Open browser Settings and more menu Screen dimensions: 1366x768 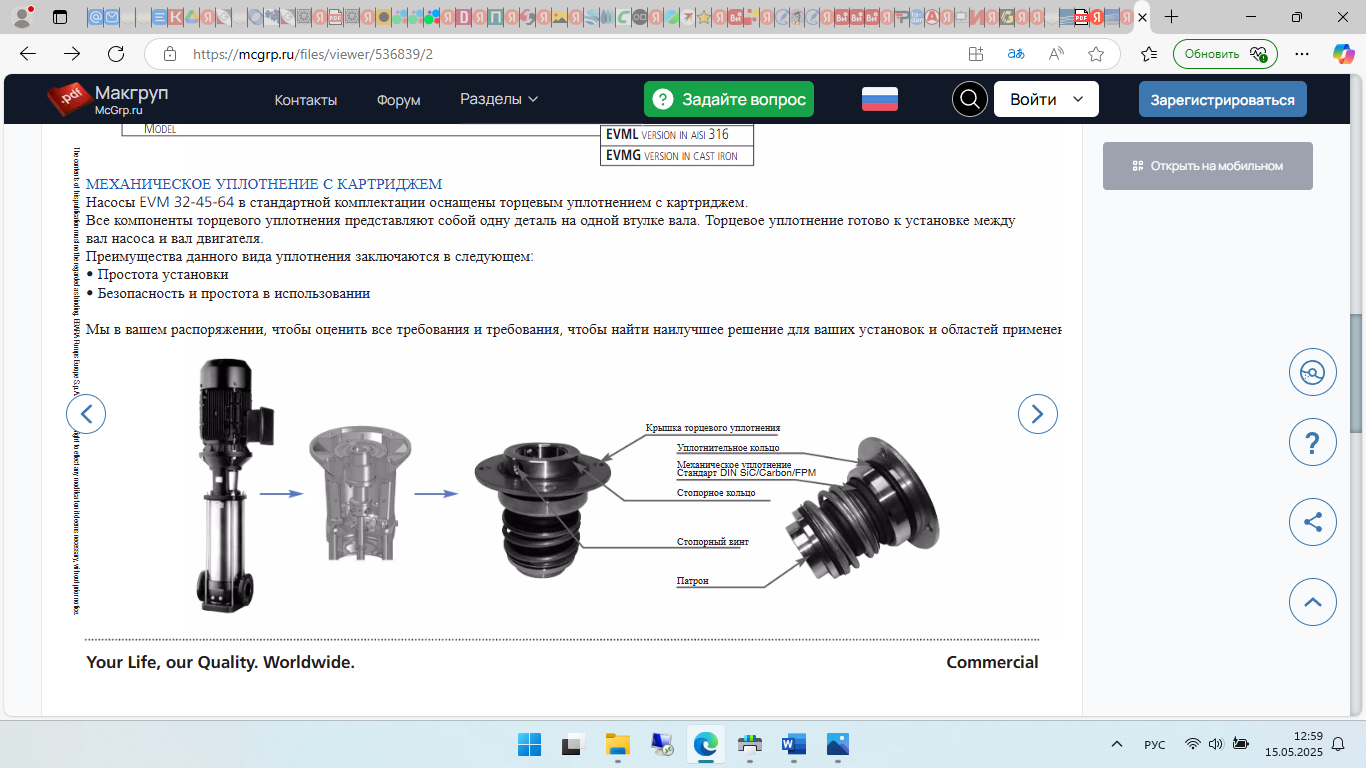tap(1301, 54)
